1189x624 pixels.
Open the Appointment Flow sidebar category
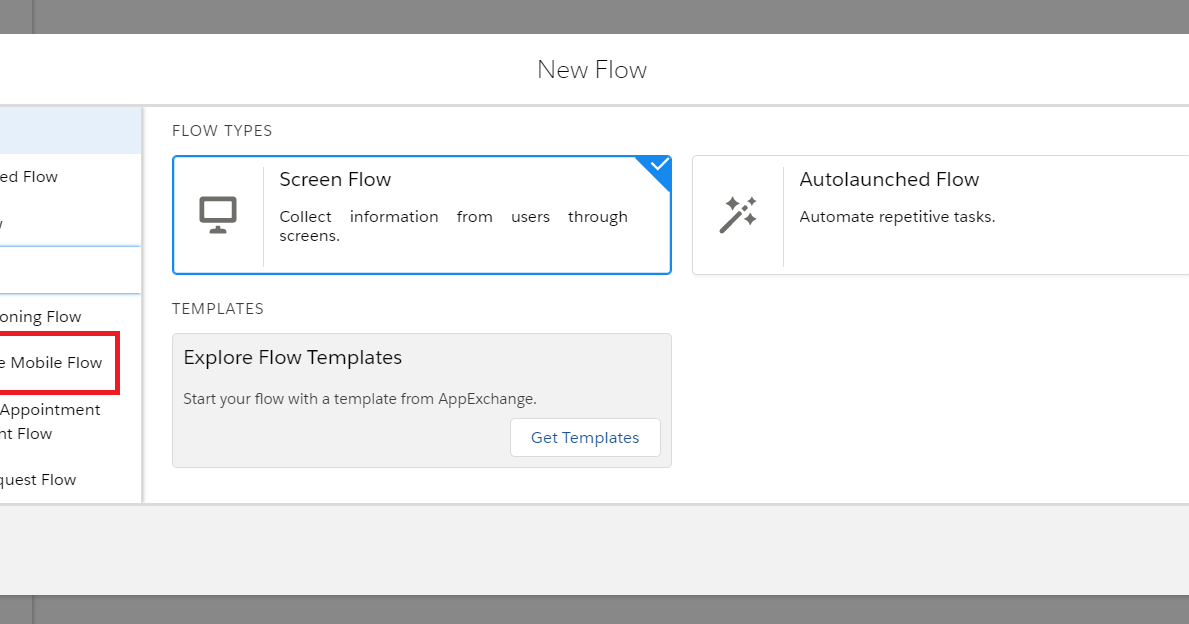[50, 421]
